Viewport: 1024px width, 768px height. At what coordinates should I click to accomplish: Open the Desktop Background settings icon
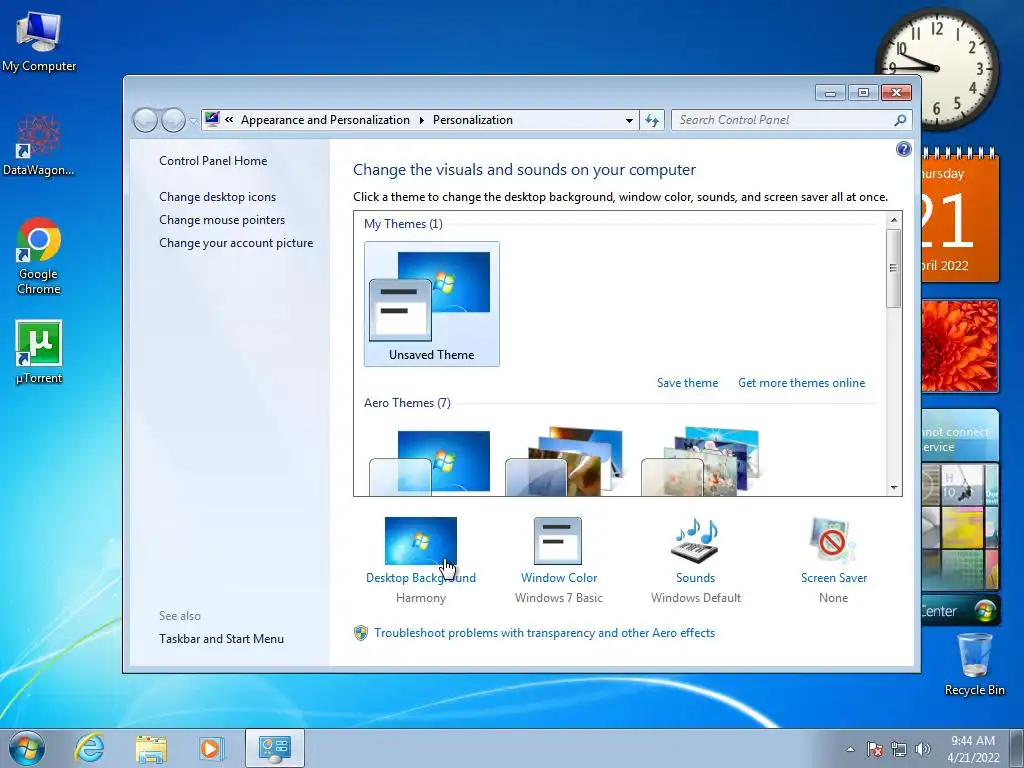[421, 541]
